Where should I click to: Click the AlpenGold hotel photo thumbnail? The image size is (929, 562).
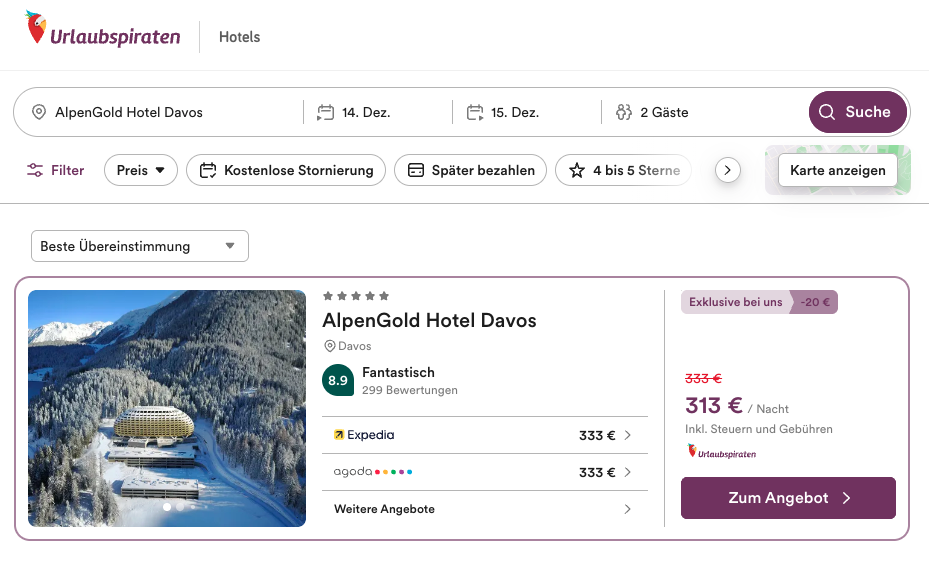point(167,408)
